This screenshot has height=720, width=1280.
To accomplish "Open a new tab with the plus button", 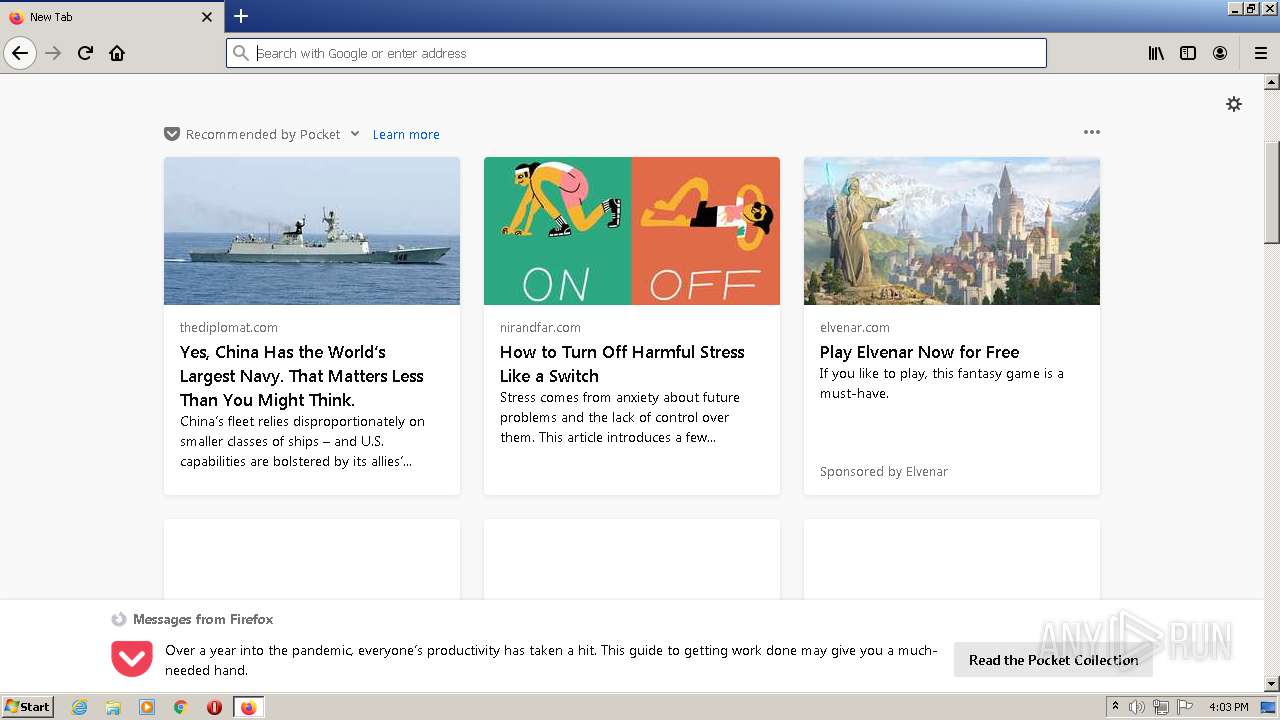I will pyautogui.click(x=241, y=16).
